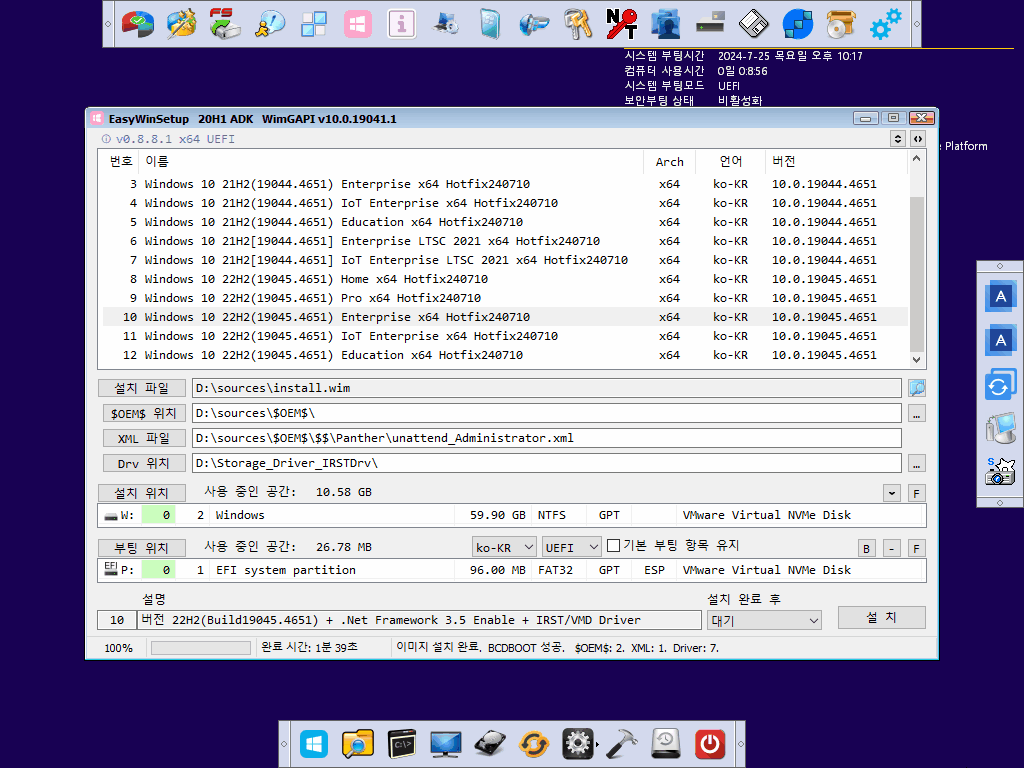1024x768 pixels.
Task: Open the gold keys password tool
Action: (x=578, y=24)
